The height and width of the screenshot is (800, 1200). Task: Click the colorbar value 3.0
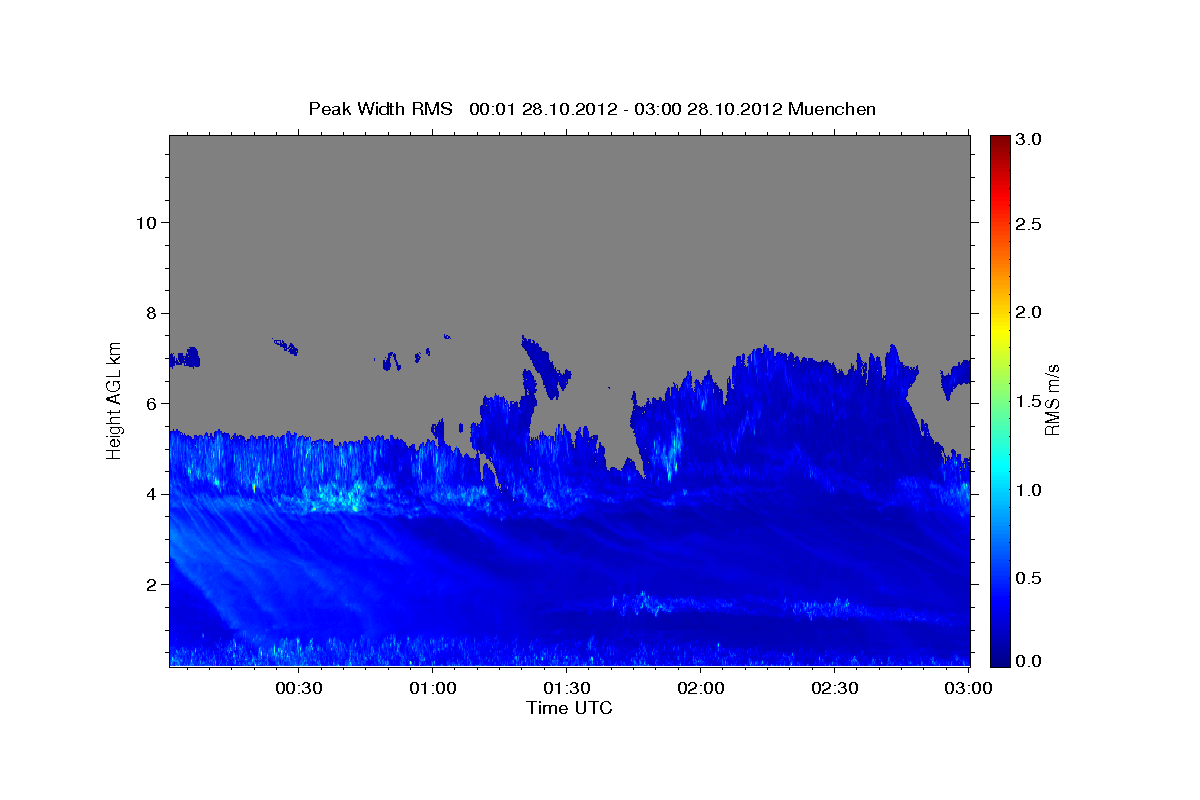pyautogui.click(x=1028, y=140)
